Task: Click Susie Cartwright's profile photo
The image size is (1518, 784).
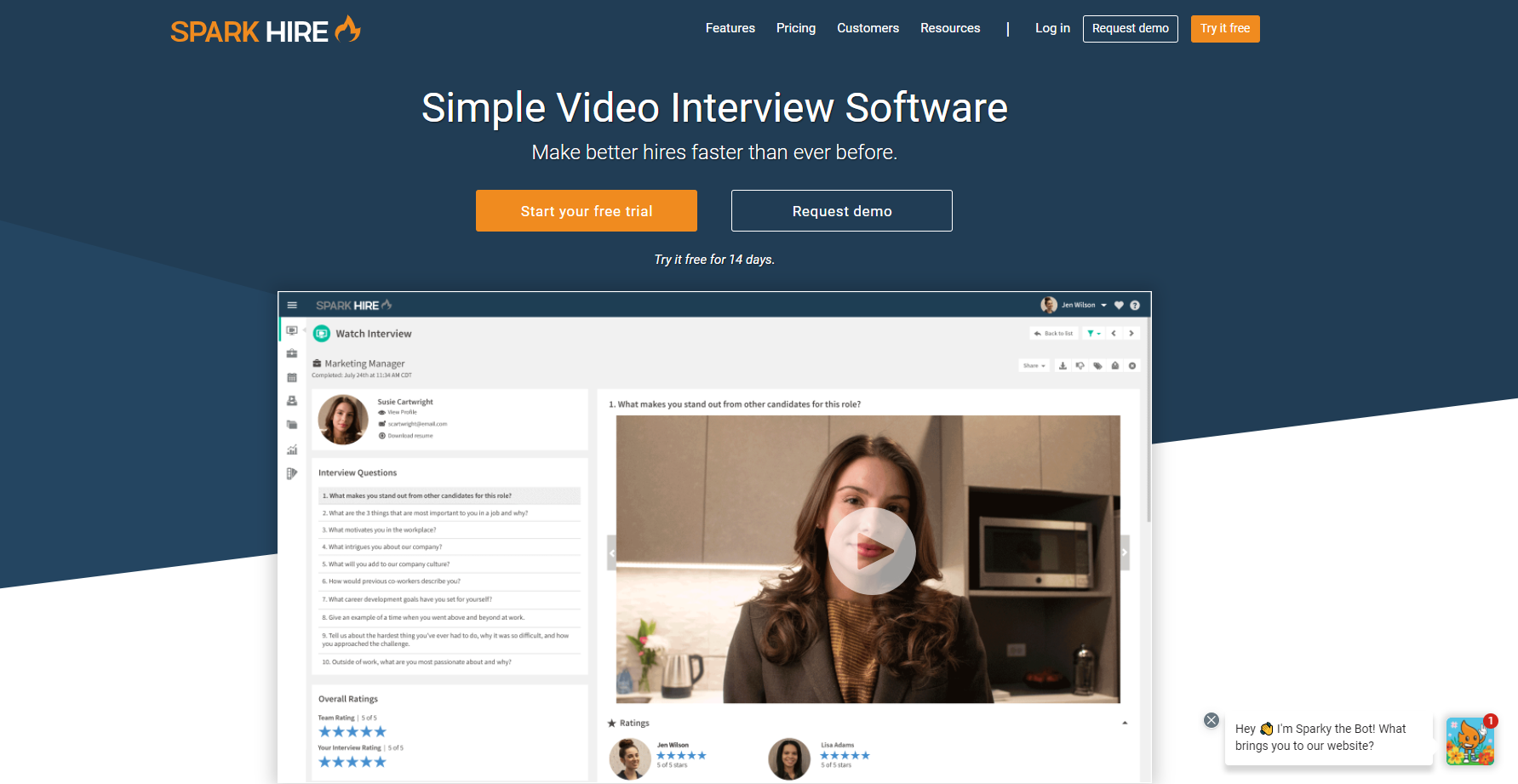Action: pyautogui.click(x=343, y=420)
